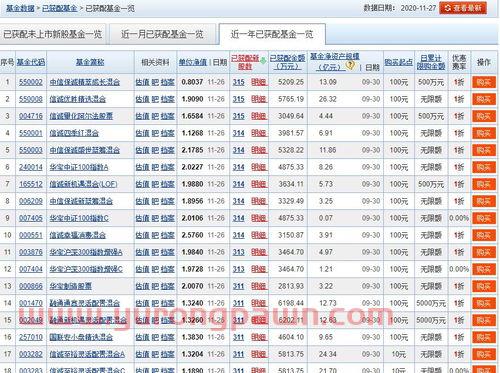Click 估值 link in row 550003
This screenshot has height=373, width=500.
tap(142, 150)
